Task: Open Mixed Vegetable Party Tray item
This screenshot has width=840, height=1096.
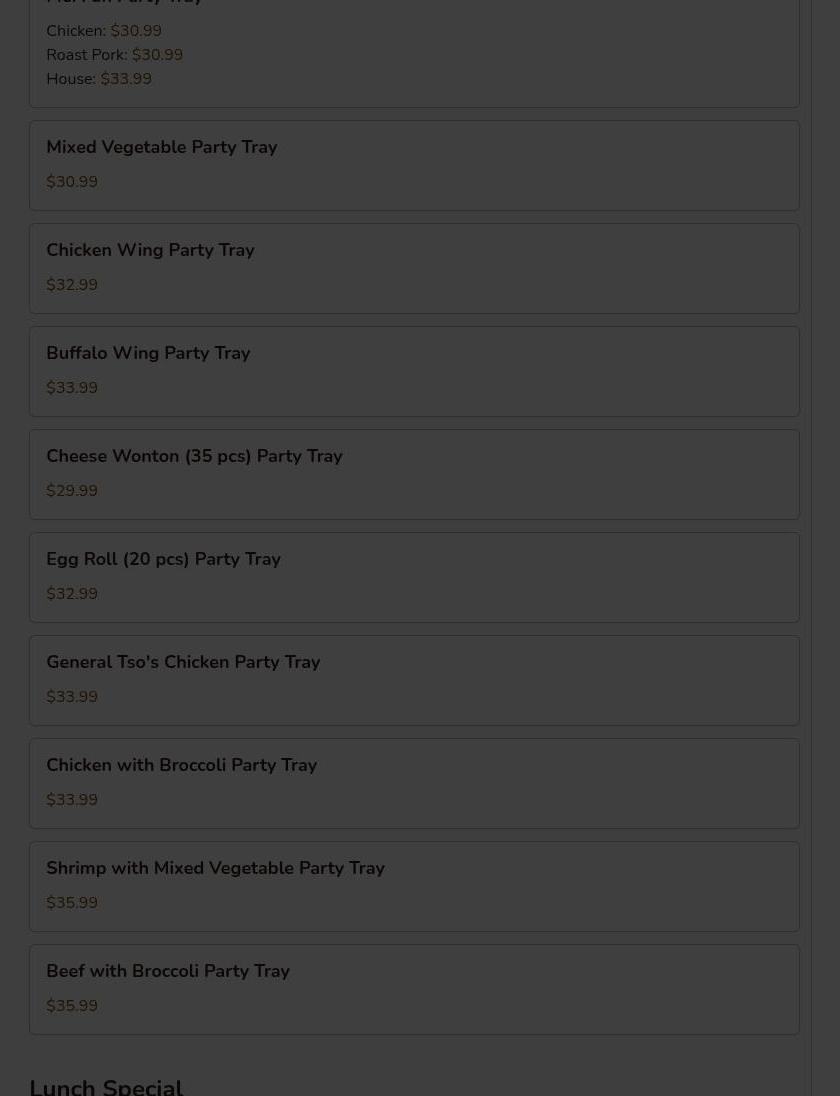Action: tap(414, 166)
